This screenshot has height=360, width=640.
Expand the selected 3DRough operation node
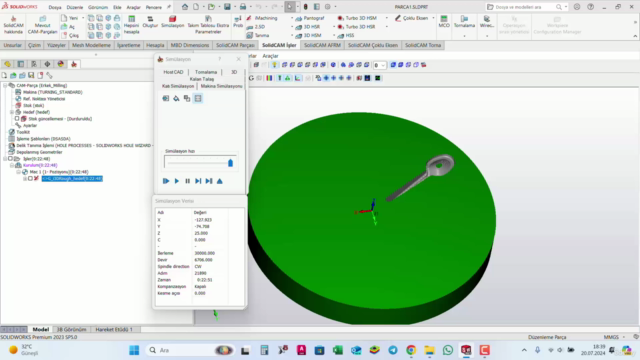25,178
